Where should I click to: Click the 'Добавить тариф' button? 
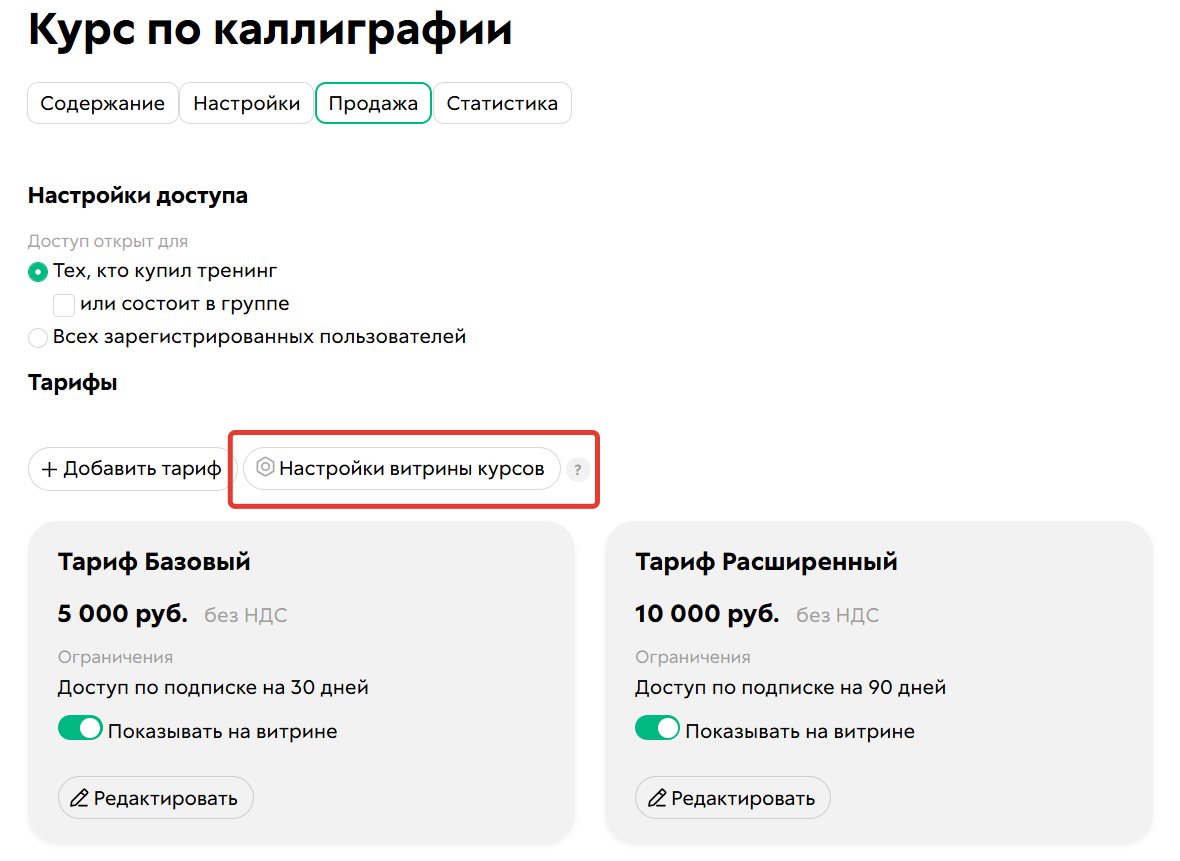click(x=128, y=468)
